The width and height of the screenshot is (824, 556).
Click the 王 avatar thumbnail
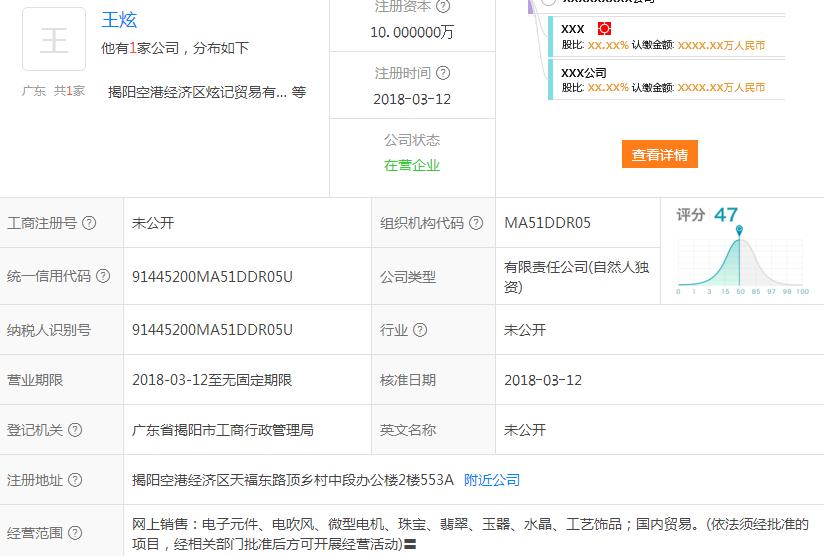click(x=54, y=39)
